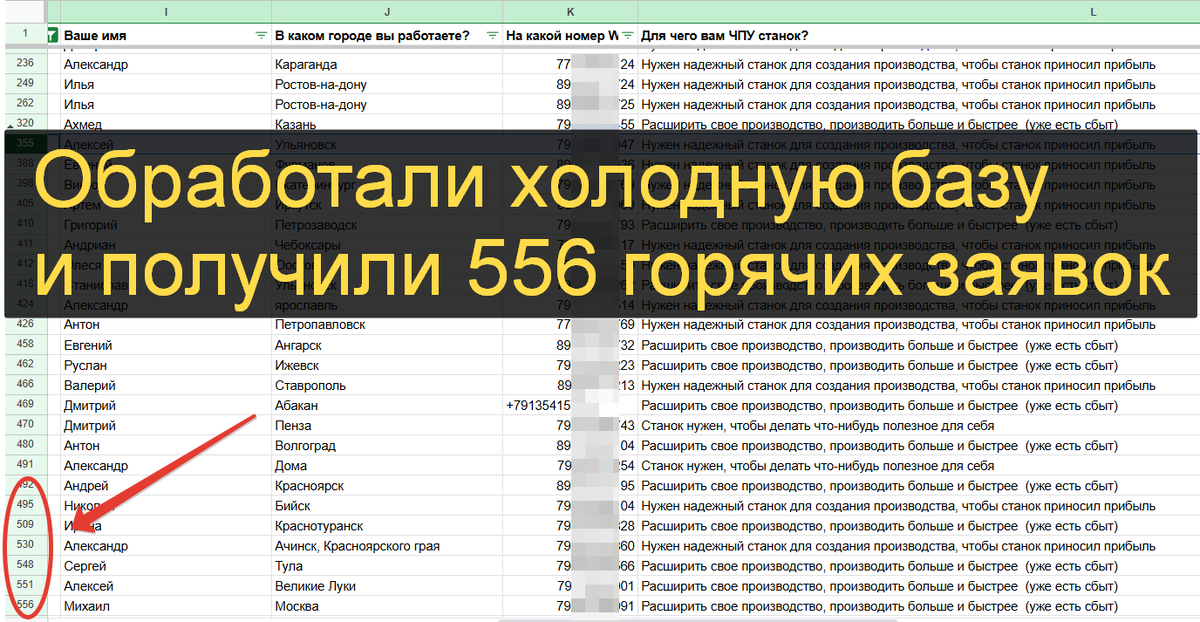Select the column J header
Image resolution: width=1200 pixels, height=622 pixels.
pos(386,10)
